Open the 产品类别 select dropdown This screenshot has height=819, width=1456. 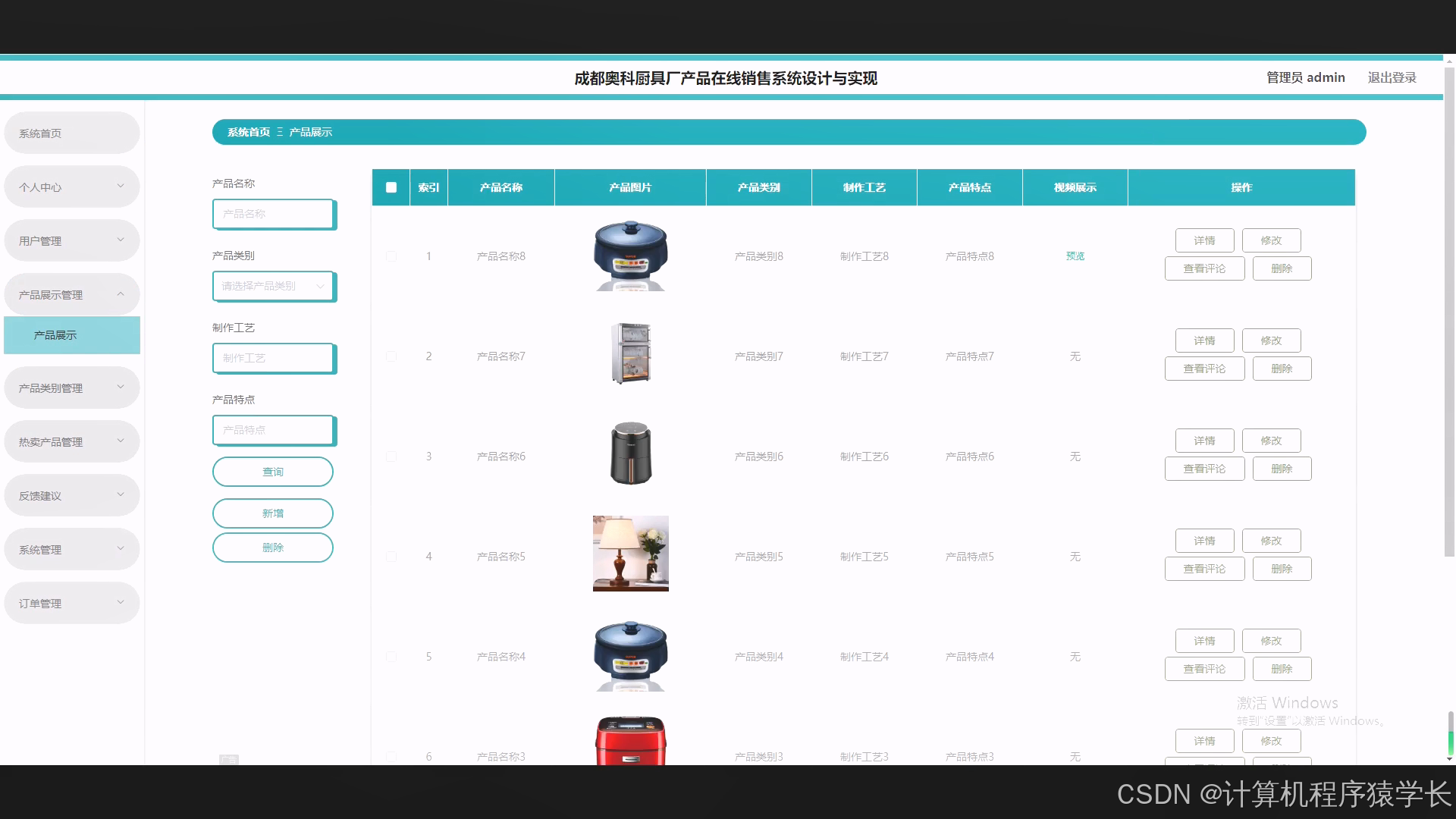pyautogui.click(x=273, y=286)
